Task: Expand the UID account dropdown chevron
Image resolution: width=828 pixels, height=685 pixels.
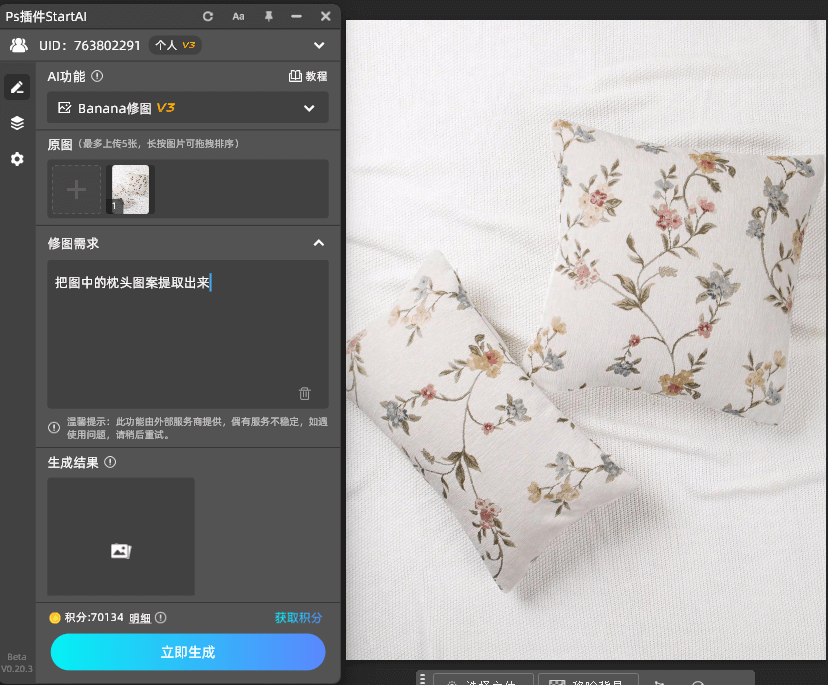Action: (319, 45)
